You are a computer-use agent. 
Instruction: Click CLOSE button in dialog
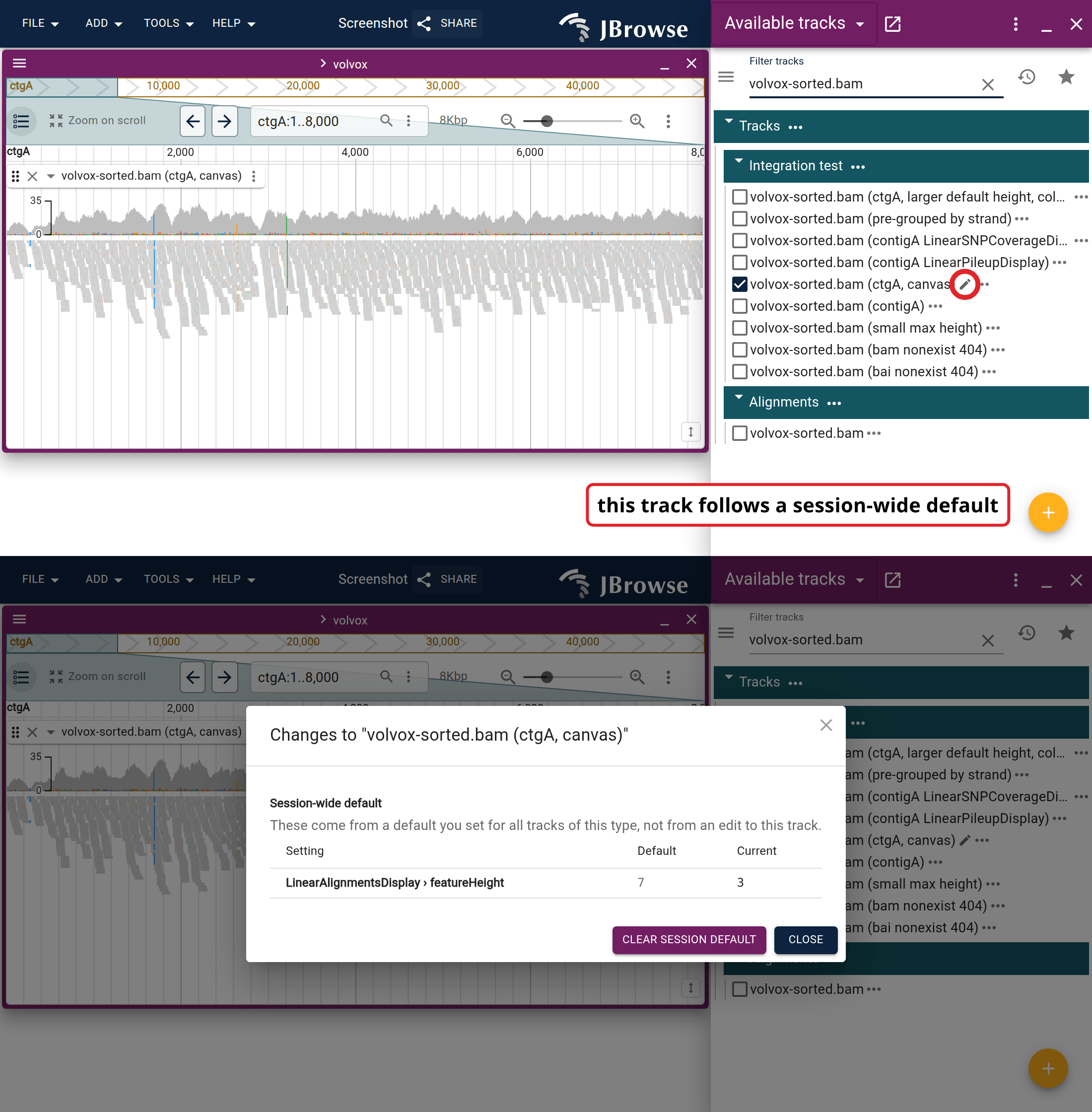click(805, 939)
